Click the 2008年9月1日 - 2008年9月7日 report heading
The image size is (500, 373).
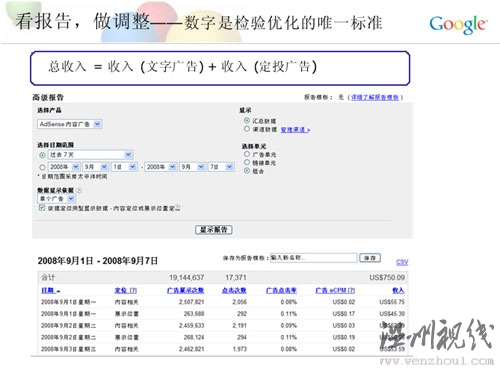point(98,261)
